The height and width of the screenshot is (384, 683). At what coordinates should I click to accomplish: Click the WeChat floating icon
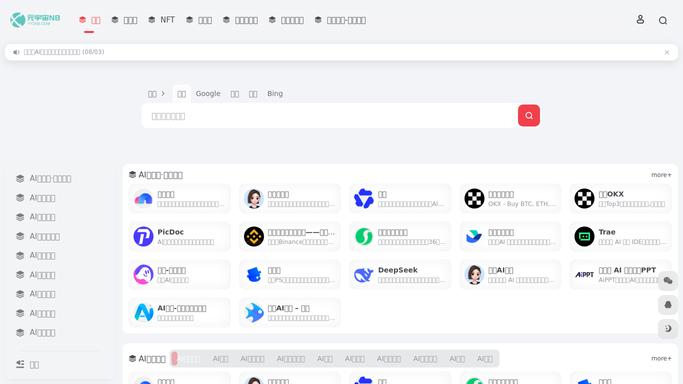coord(668,281)
